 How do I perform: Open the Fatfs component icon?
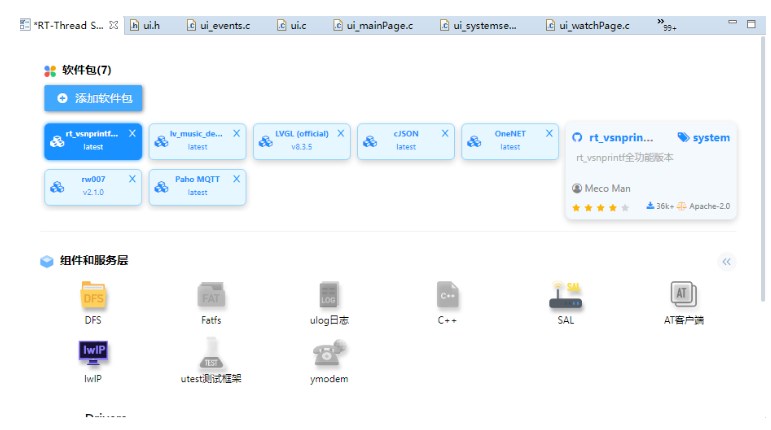click(211, 295)
